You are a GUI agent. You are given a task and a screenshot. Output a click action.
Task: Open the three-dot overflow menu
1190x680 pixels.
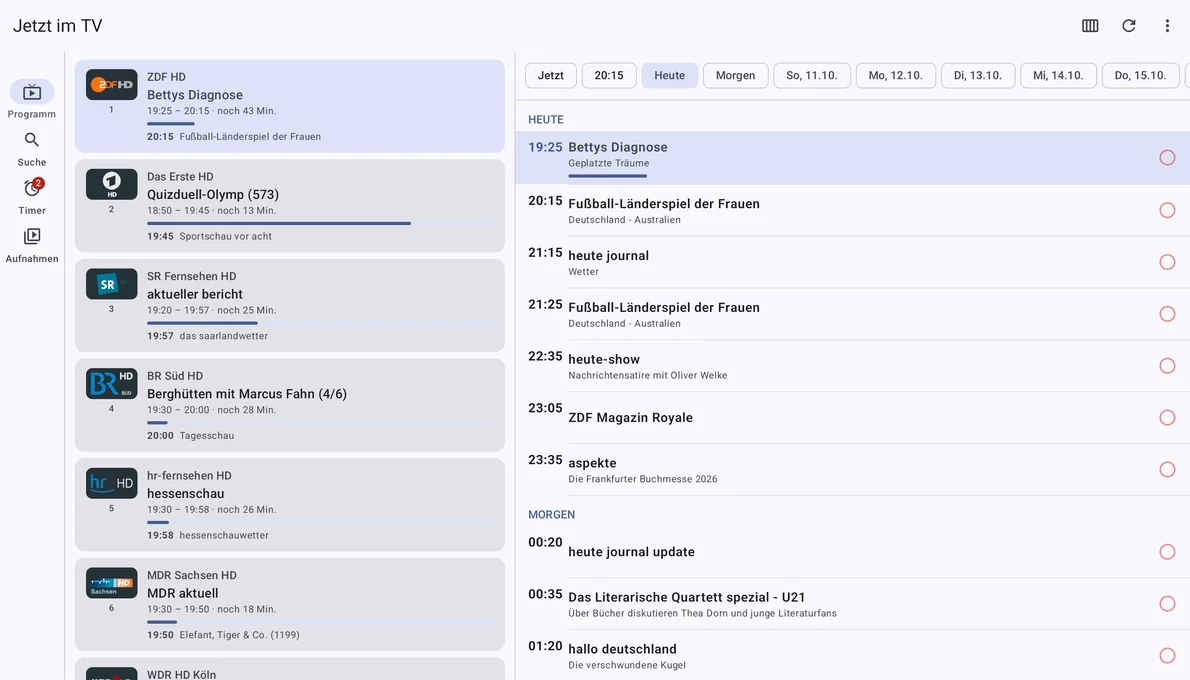(x=1167, y=26)
